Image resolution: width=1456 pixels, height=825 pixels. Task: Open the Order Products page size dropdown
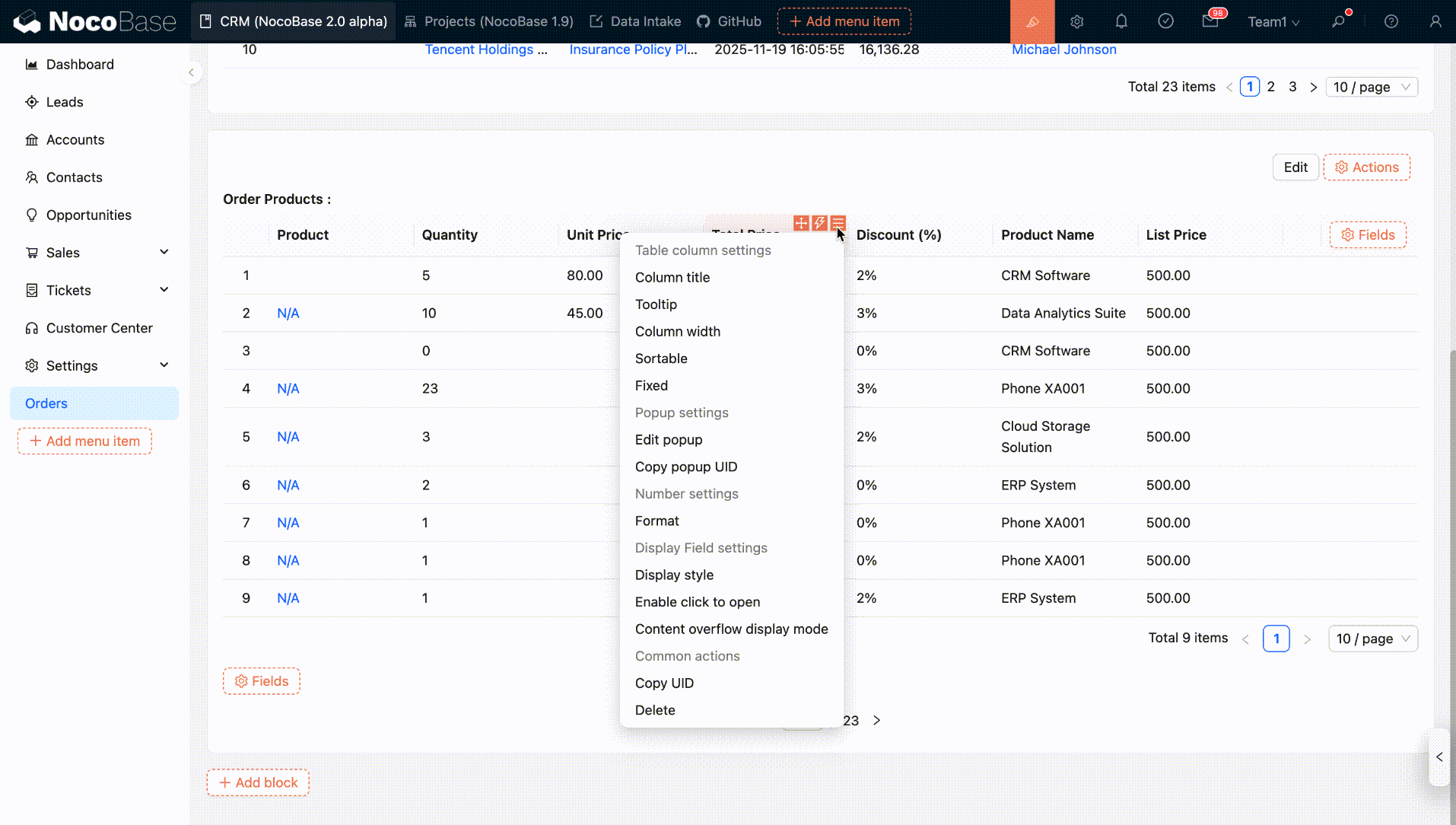1372,639
